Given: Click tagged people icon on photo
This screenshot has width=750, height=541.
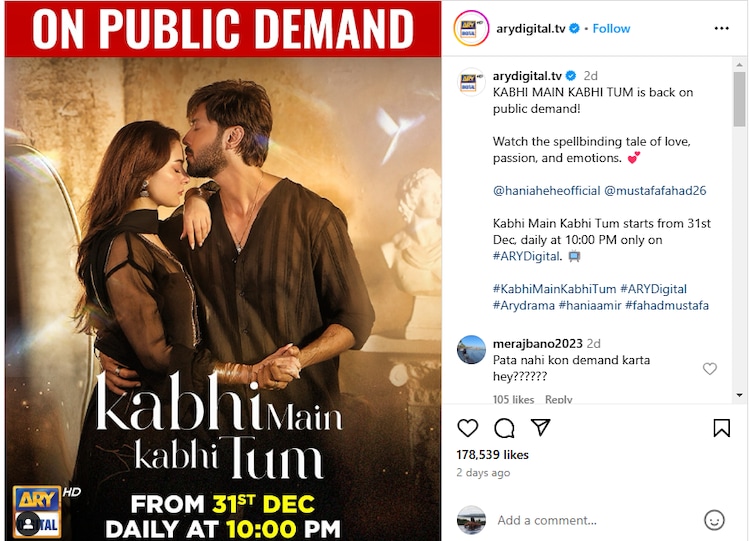Looking at the screenshot, I should coord(28,524).
